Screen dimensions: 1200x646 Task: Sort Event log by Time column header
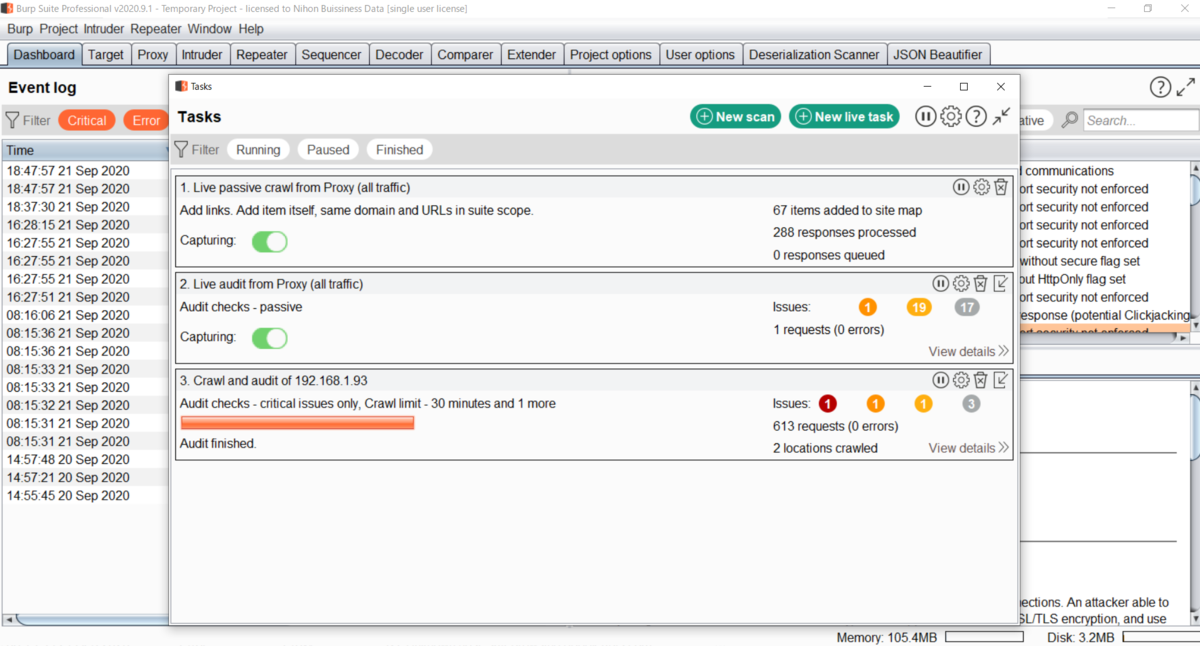86,151
